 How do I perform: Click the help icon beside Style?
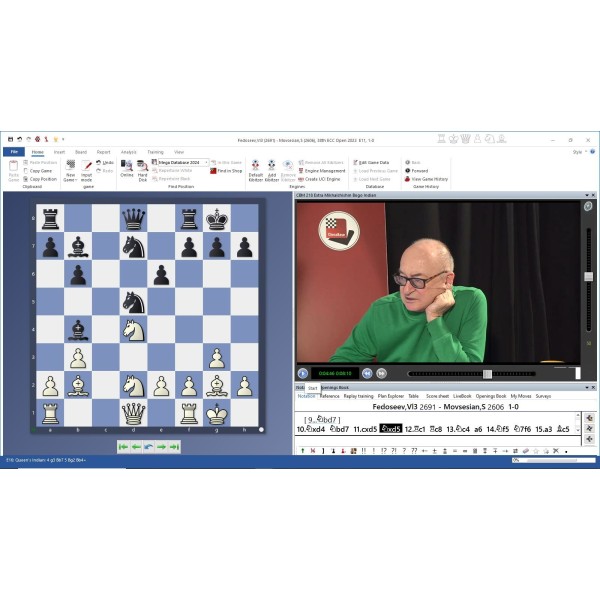[592, 152]
